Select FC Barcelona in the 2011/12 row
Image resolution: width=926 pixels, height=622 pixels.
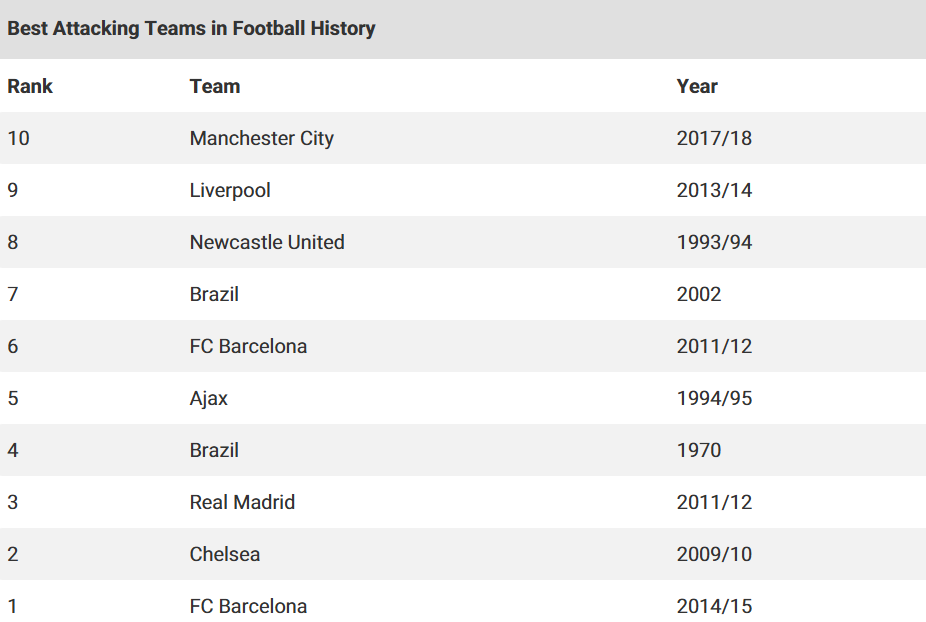coord(248,346)
